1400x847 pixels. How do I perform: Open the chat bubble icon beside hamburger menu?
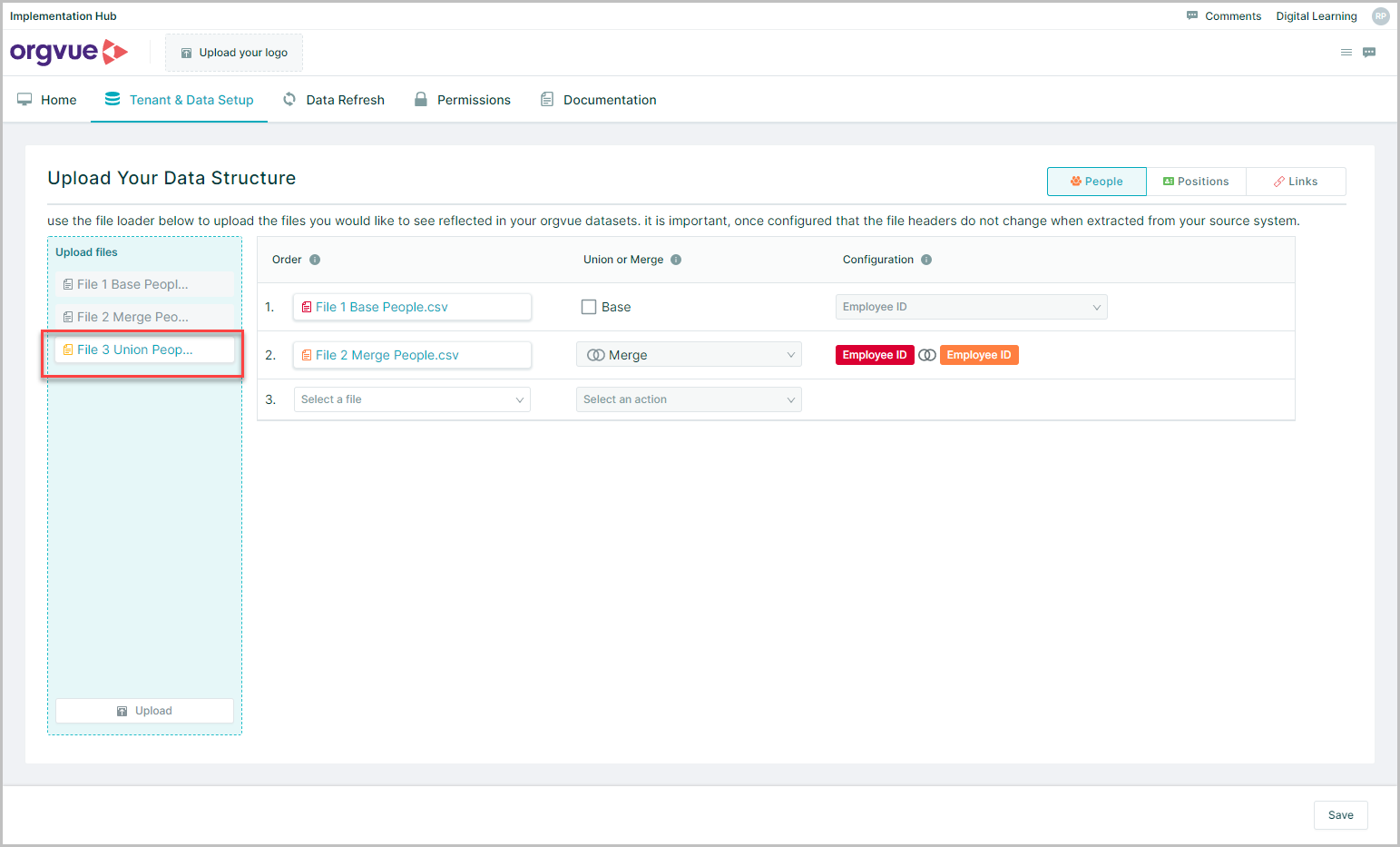point(1369,52)
